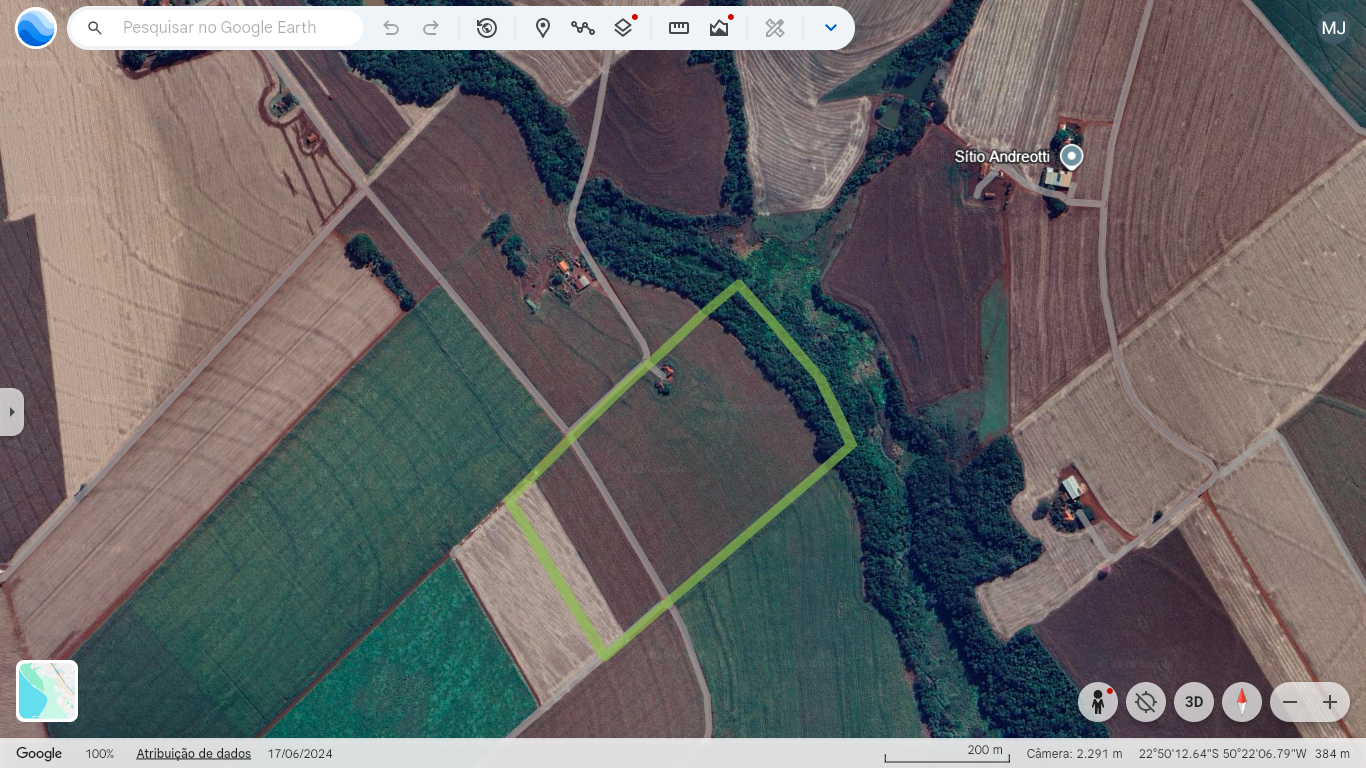The height and width of the screenshot is (768, 1366).
Task: Activate Street View pegman
Action: coord(1098,702)
